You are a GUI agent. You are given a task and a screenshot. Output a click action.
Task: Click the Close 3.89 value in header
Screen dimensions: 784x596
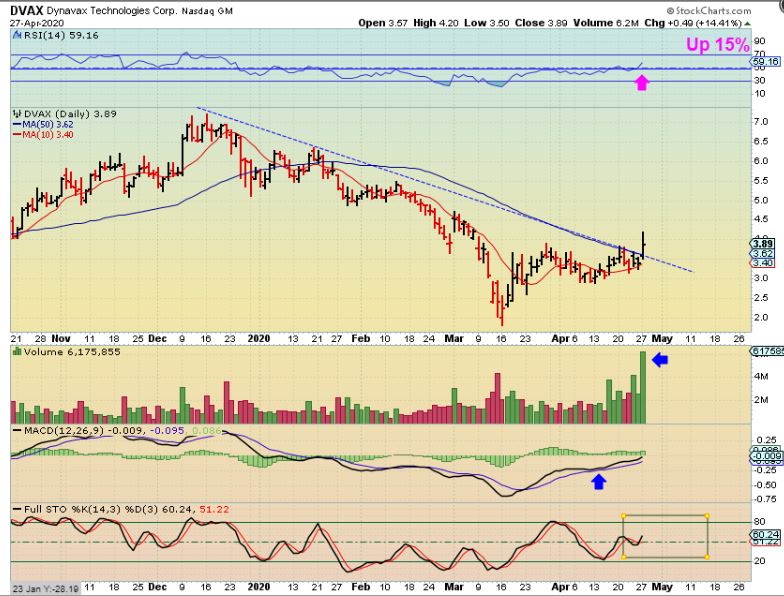pyautogui.click(x=542, y=23)
